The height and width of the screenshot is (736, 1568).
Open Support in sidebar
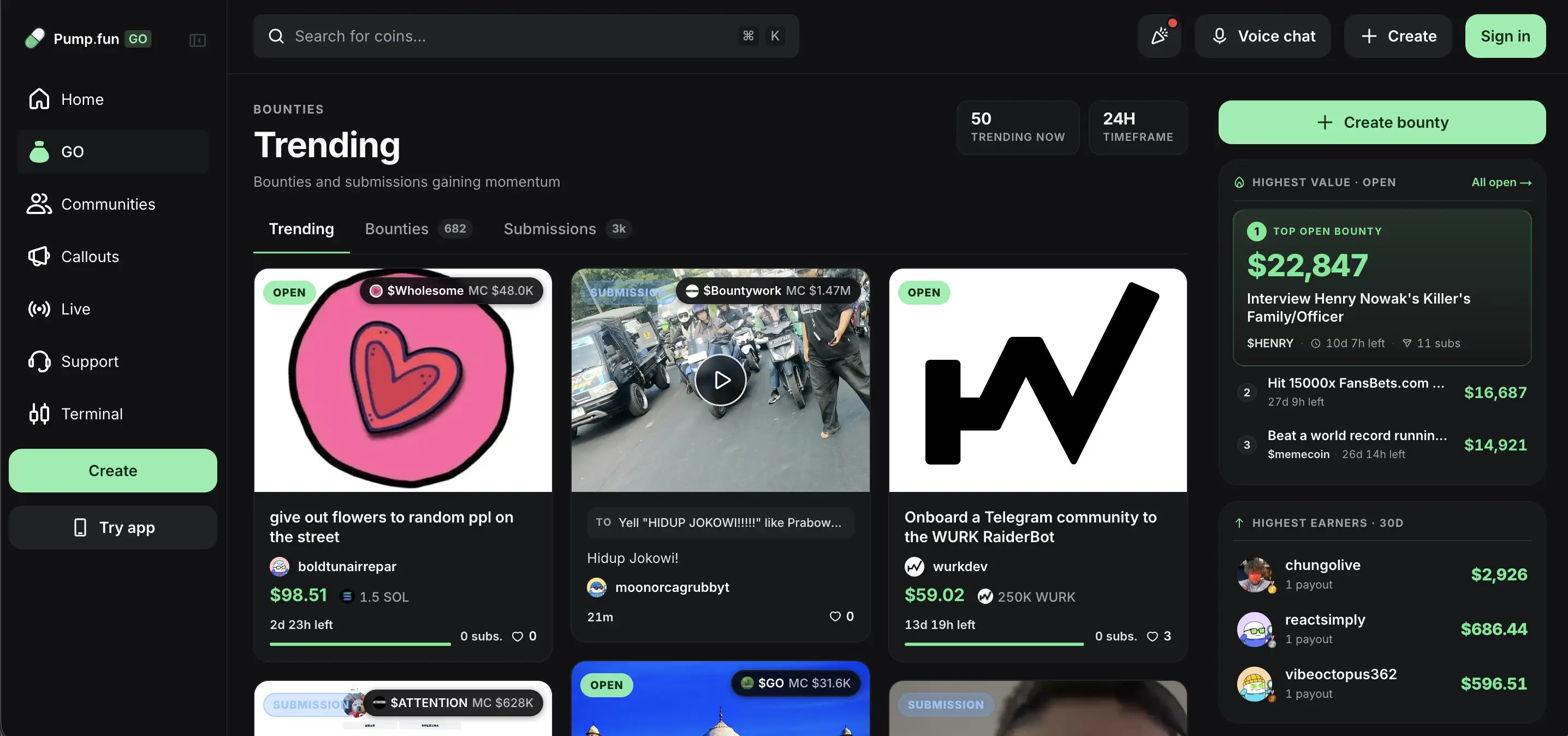113,361
